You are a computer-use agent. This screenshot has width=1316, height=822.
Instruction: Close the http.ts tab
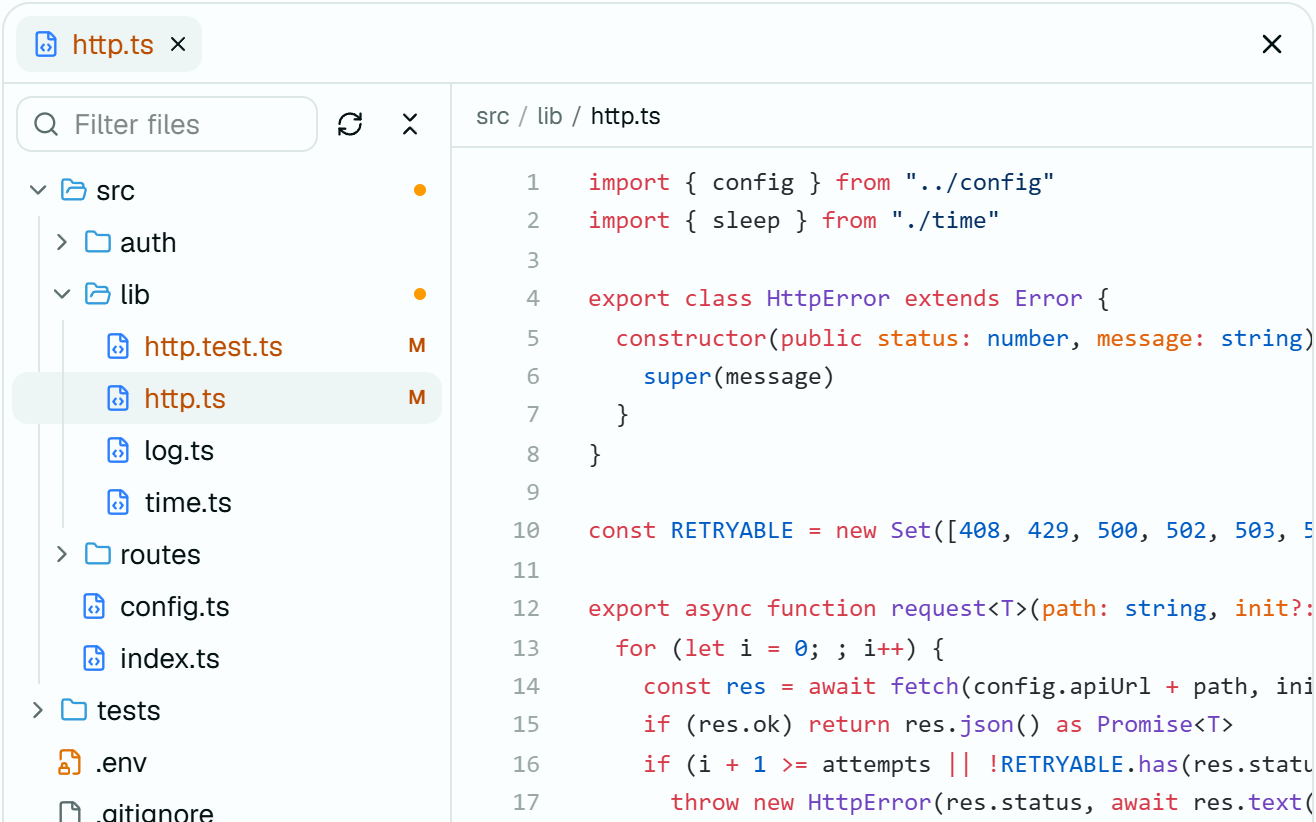click(x=178, y=44)
